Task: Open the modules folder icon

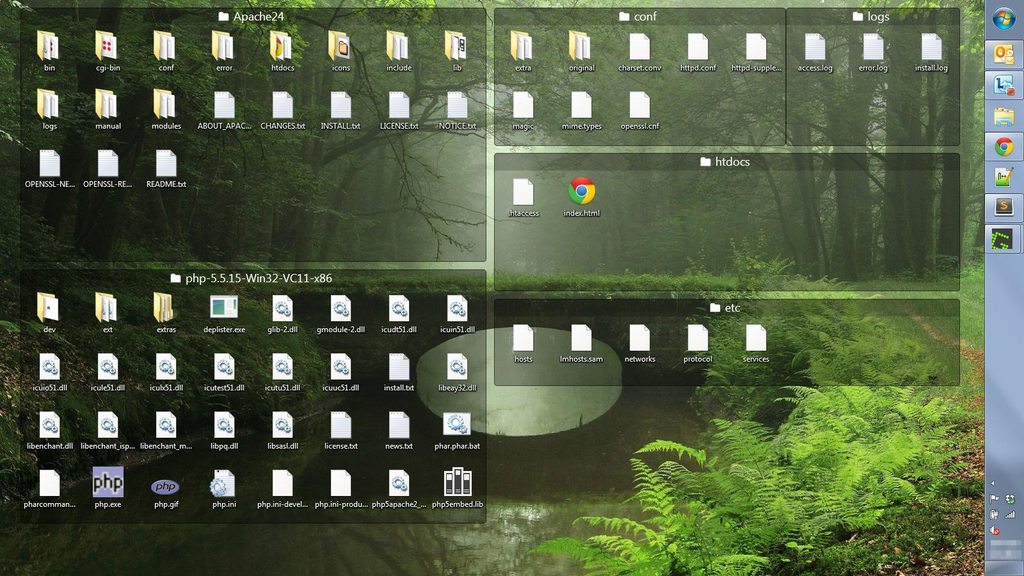Action: pos(166,110)
